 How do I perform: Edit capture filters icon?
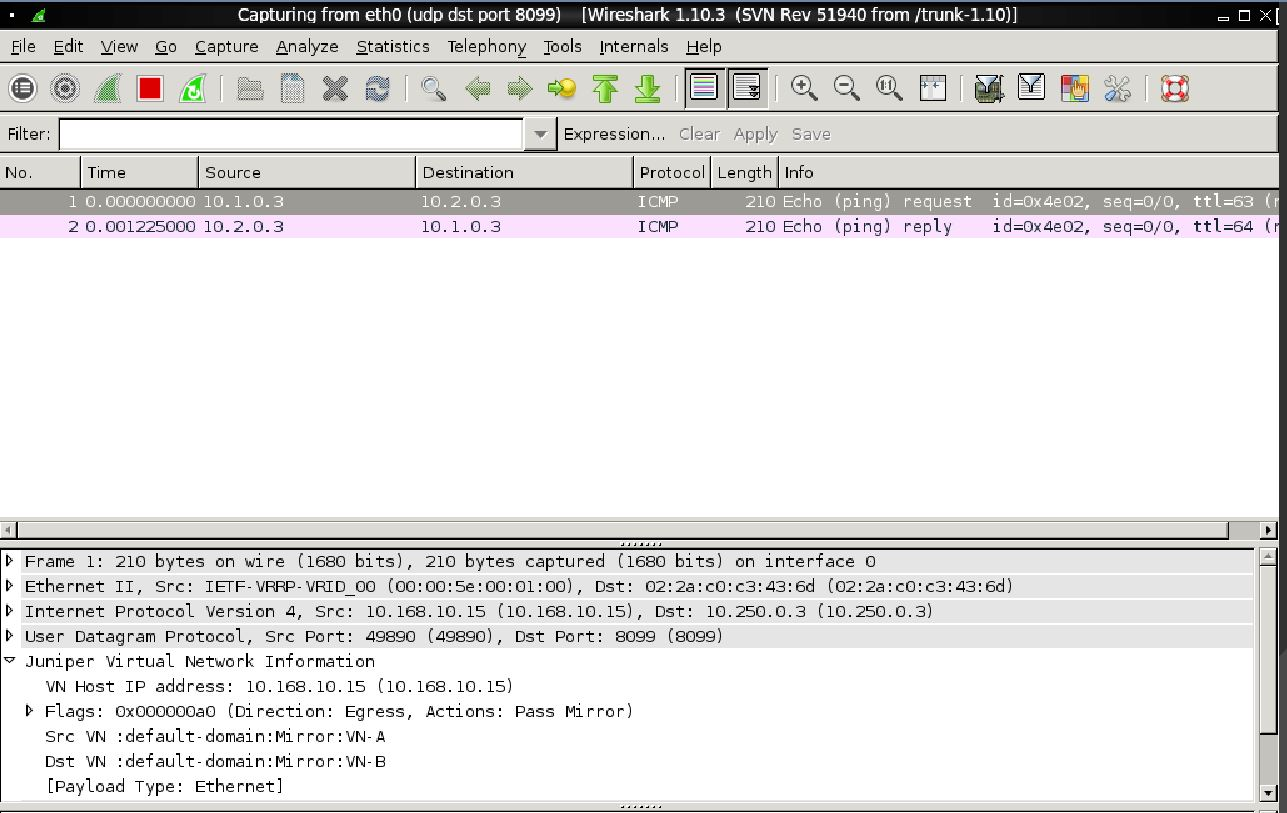[x=989, y=89]
